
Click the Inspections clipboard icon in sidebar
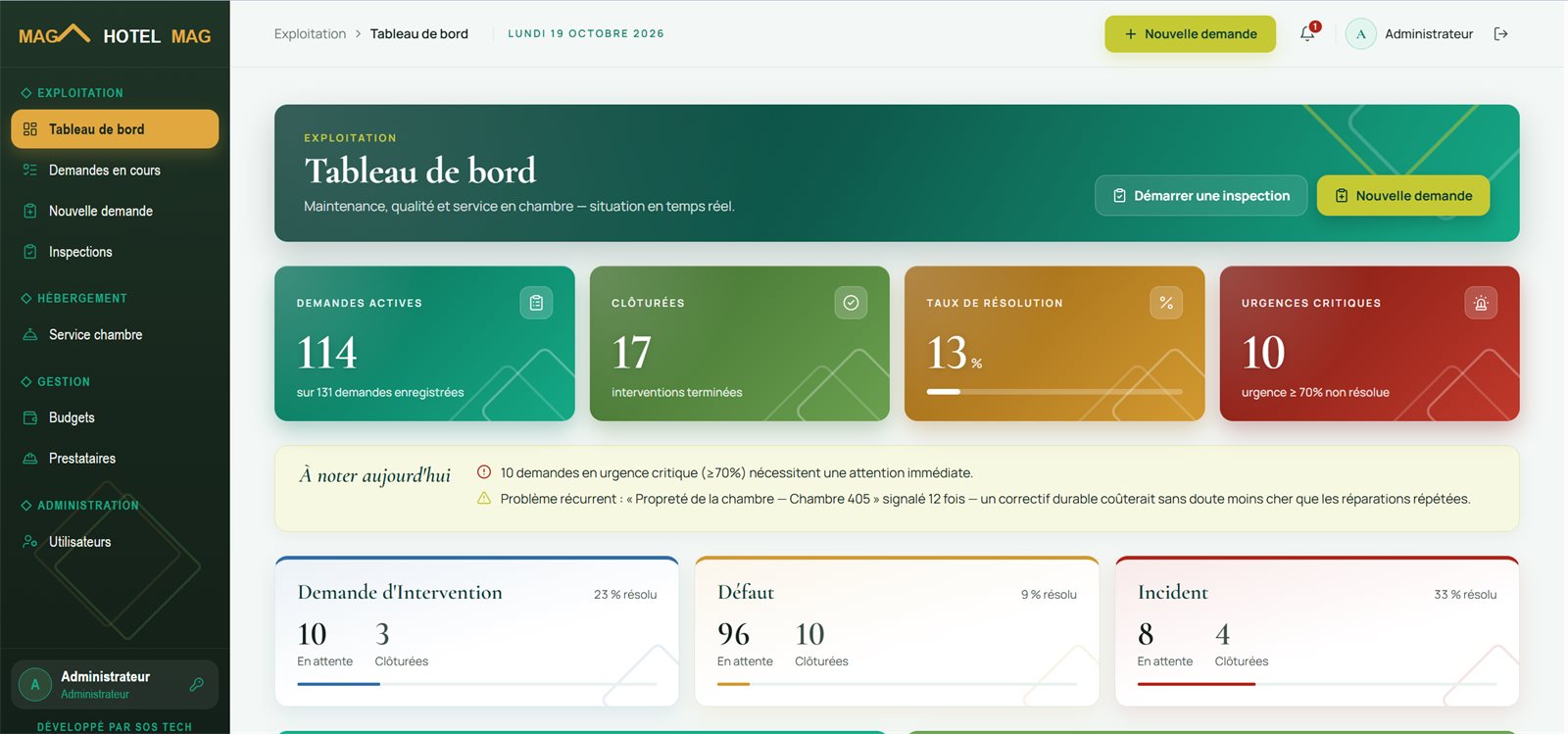tap(30, 252)
